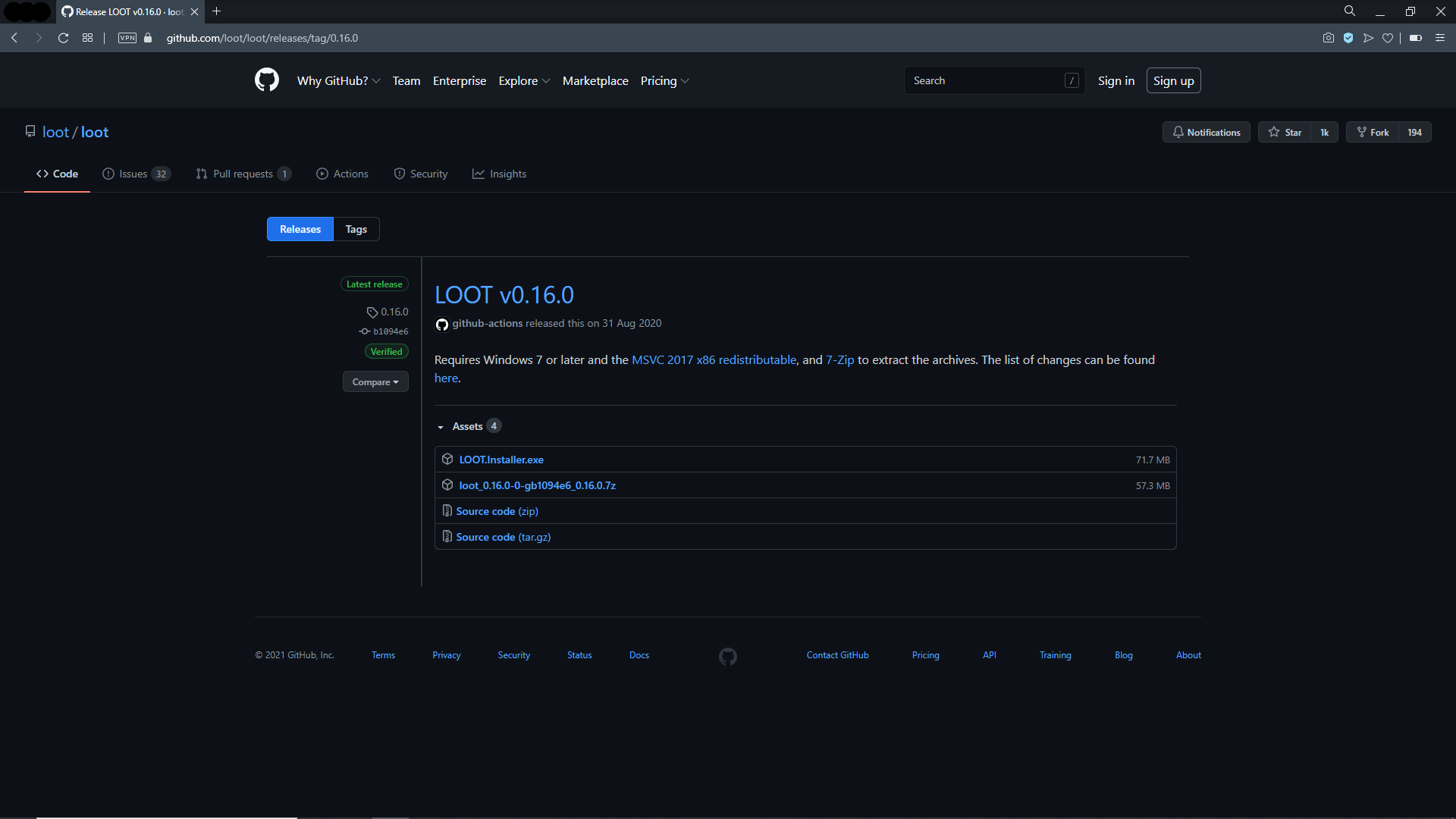Go back using browser back arrow
Screen dimensions: 1456x819
pos(14,38)
